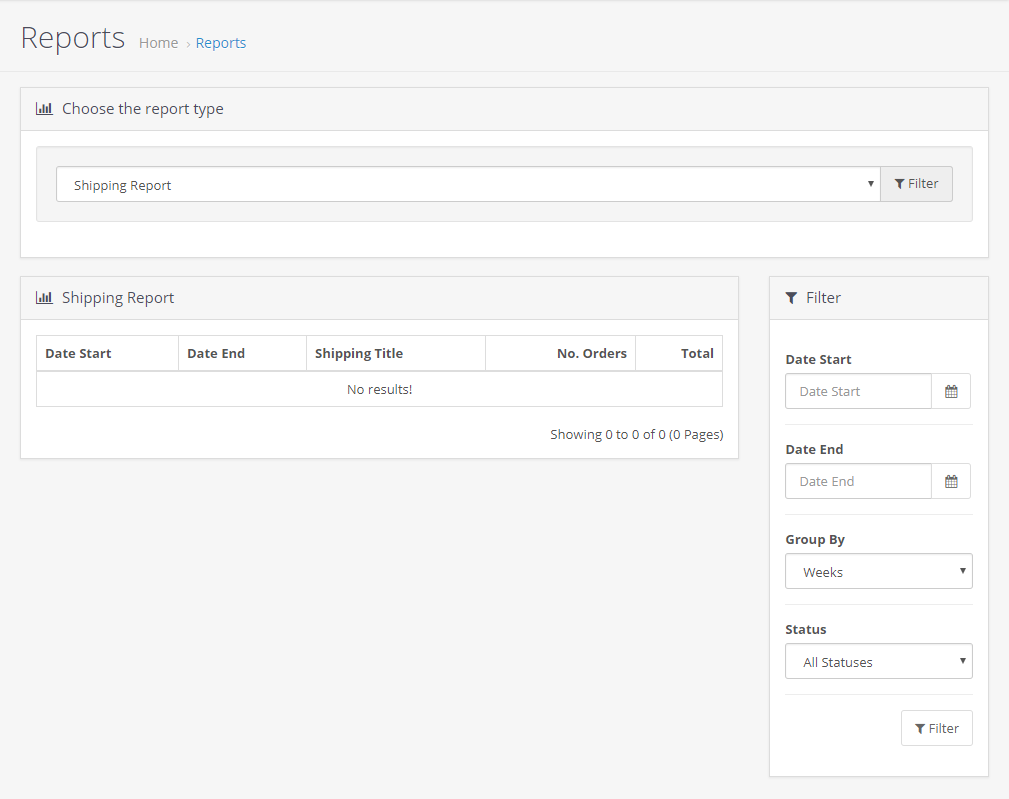Viewport: 1009px width, 799px height.
Task: Click the Total column header
Action: point(697,353)
